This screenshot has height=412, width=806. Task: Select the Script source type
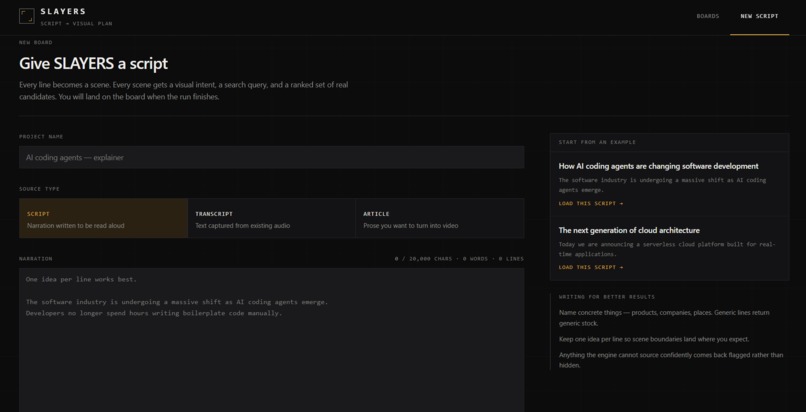click(103, 218)
